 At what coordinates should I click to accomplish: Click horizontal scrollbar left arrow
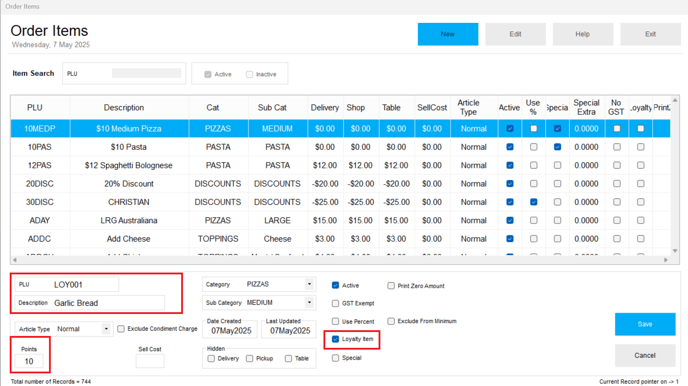(14, 260)
